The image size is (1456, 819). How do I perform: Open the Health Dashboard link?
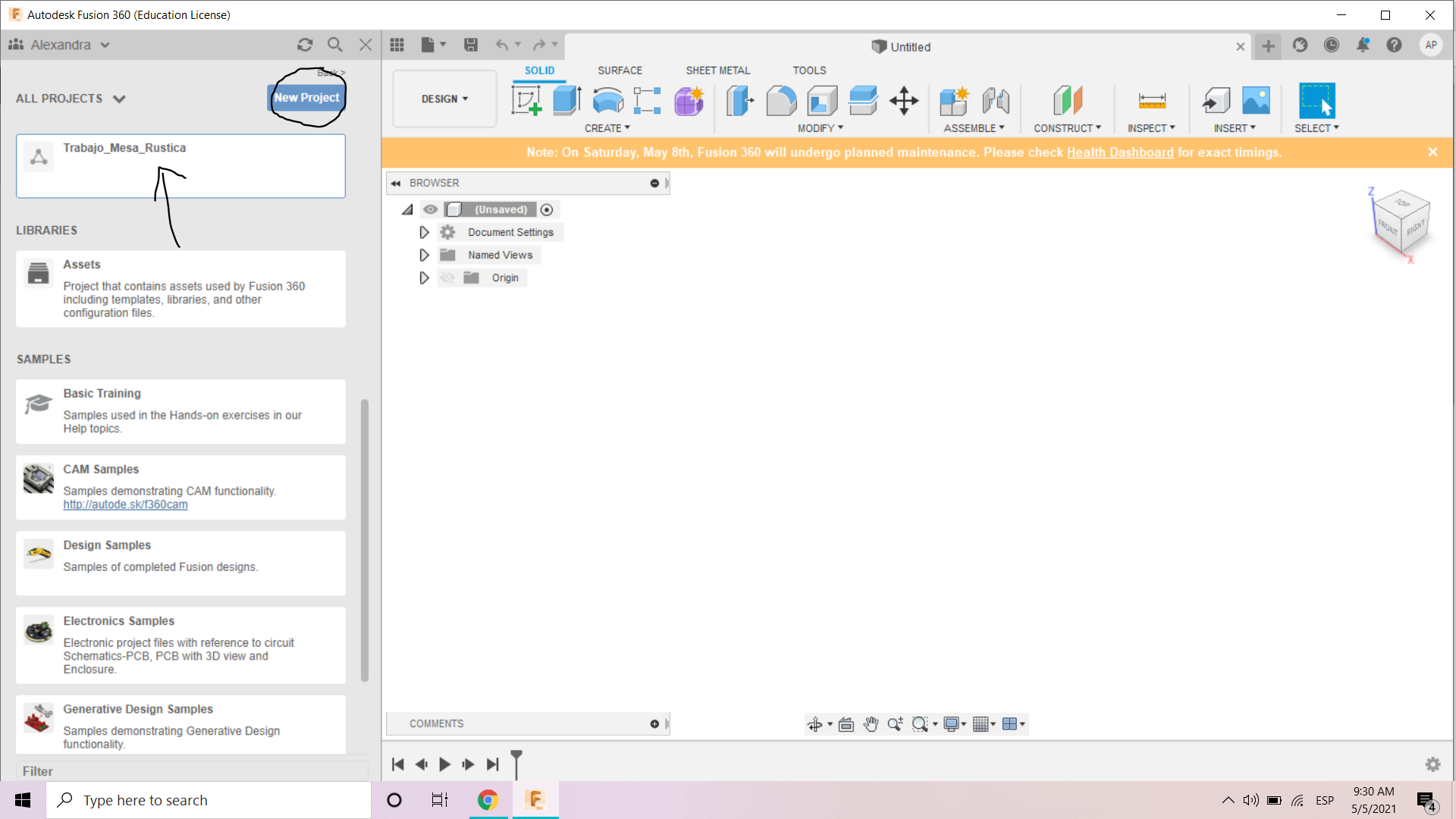pos(1120,152)
